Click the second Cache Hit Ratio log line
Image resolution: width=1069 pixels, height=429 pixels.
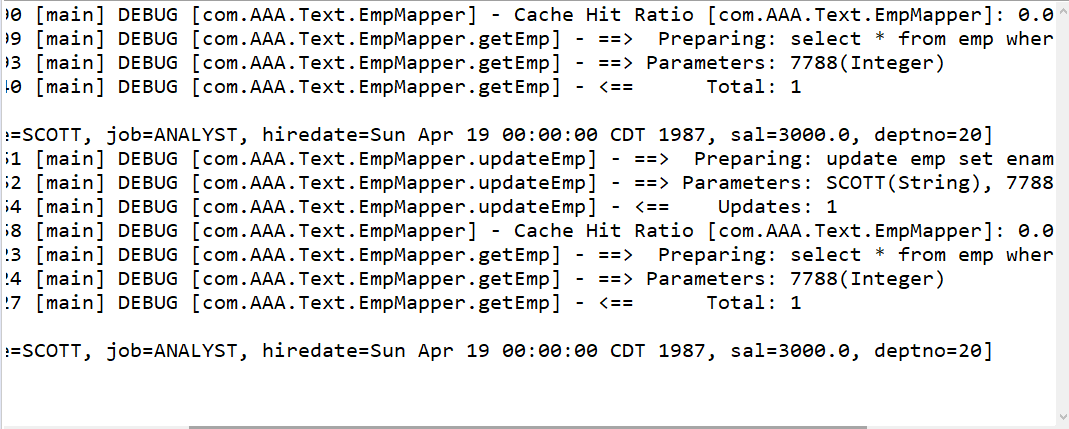point(529,231)
